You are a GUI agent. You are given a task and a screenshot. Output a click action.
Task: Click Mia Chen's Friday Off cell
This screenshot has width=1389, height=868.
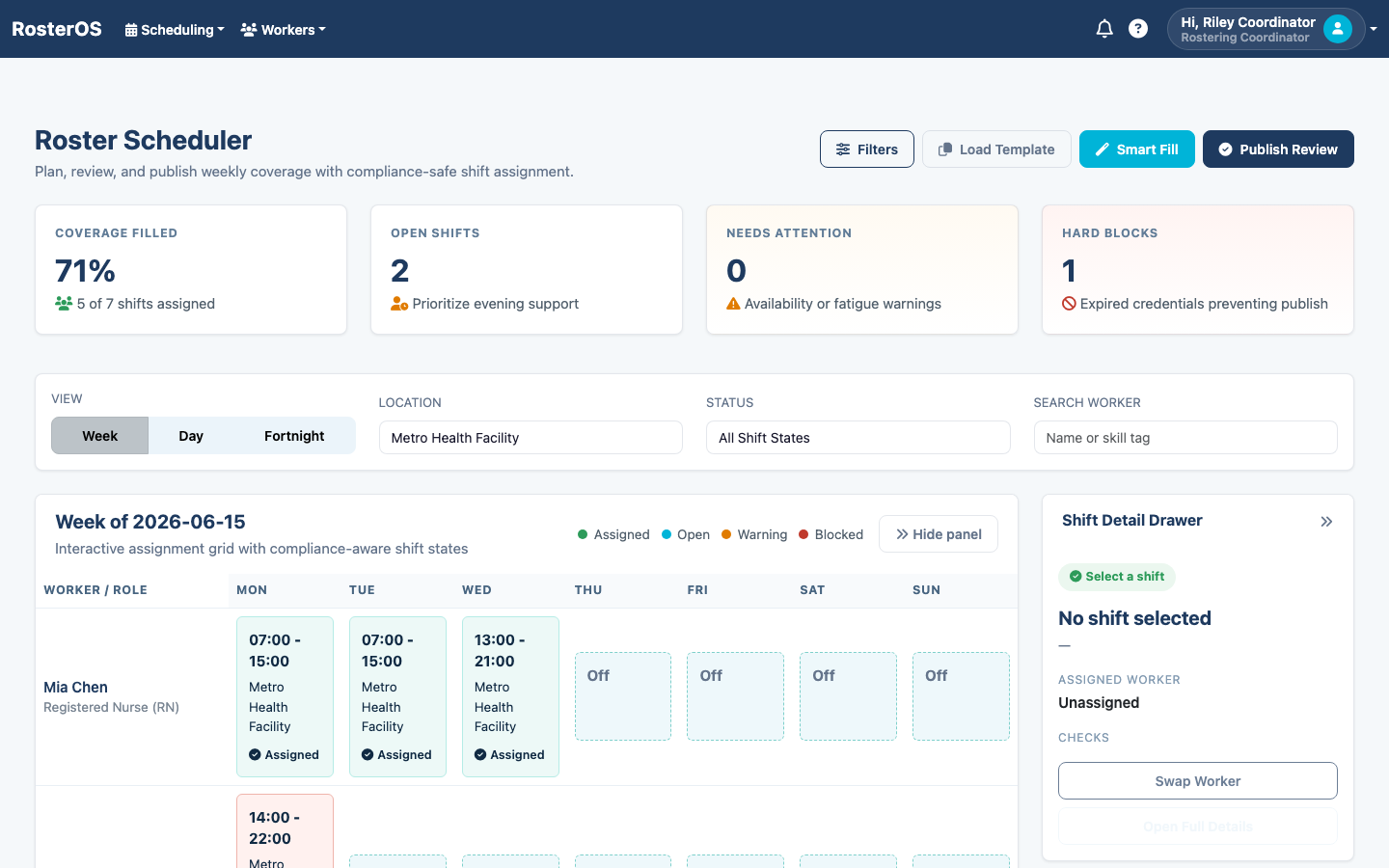point(735,696)
